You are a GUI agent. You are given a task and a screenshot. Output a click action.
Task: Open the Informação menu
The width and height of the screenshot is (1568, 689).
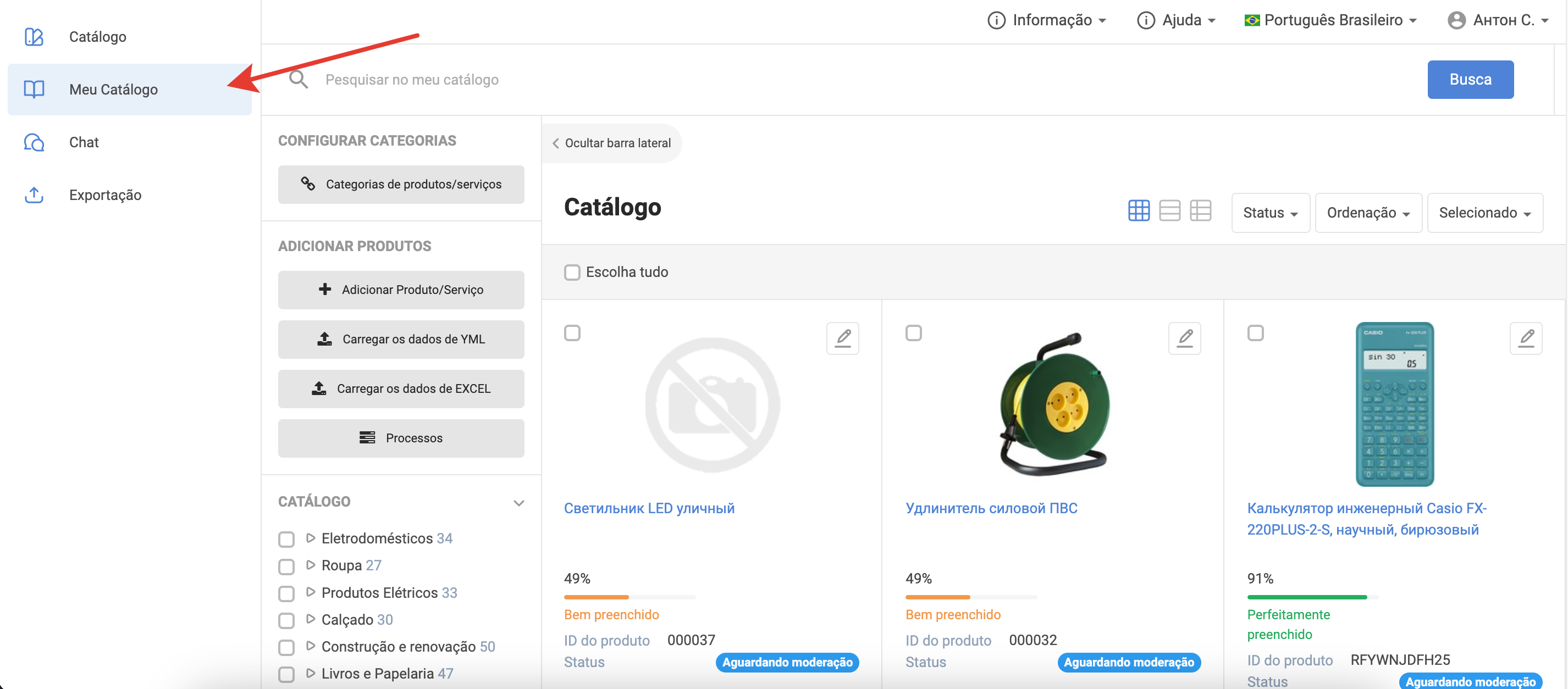[x=1046, y=20]
